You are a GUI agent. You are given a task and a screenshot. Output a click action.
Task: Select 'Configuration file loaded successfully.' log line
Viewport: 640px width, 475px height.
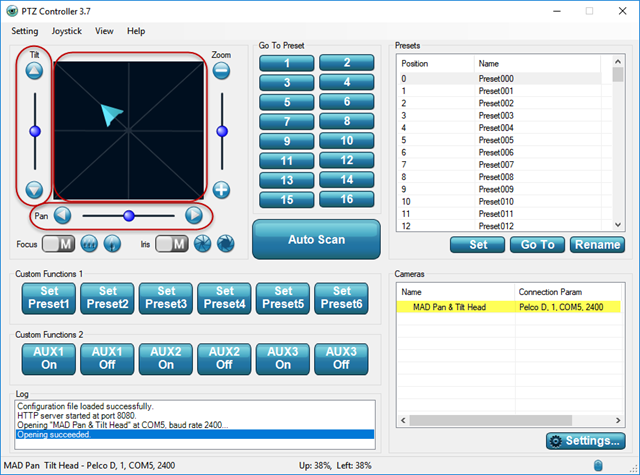click(85, 406)
